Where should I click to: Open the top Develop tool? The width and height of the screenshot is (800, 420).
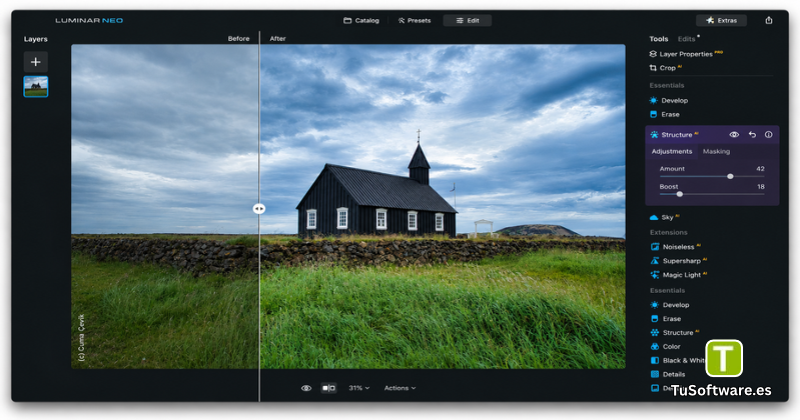(669, 101)
